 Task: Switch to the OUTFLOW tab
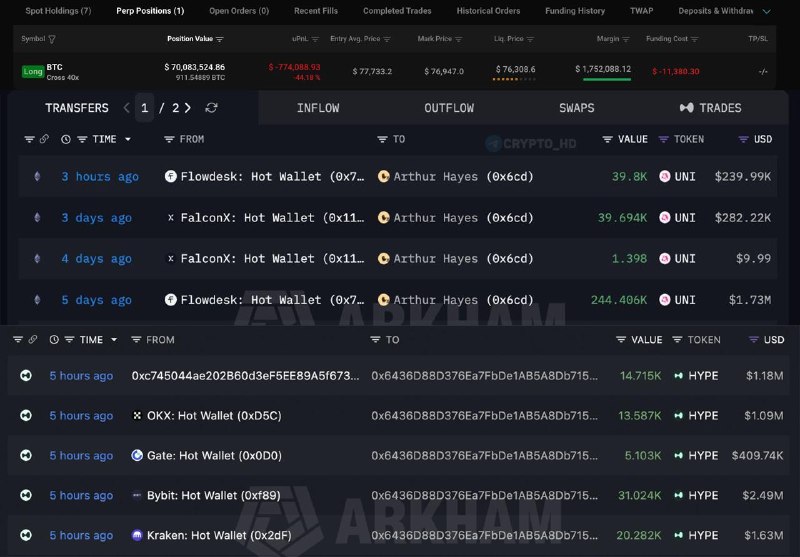pos(449,108)
